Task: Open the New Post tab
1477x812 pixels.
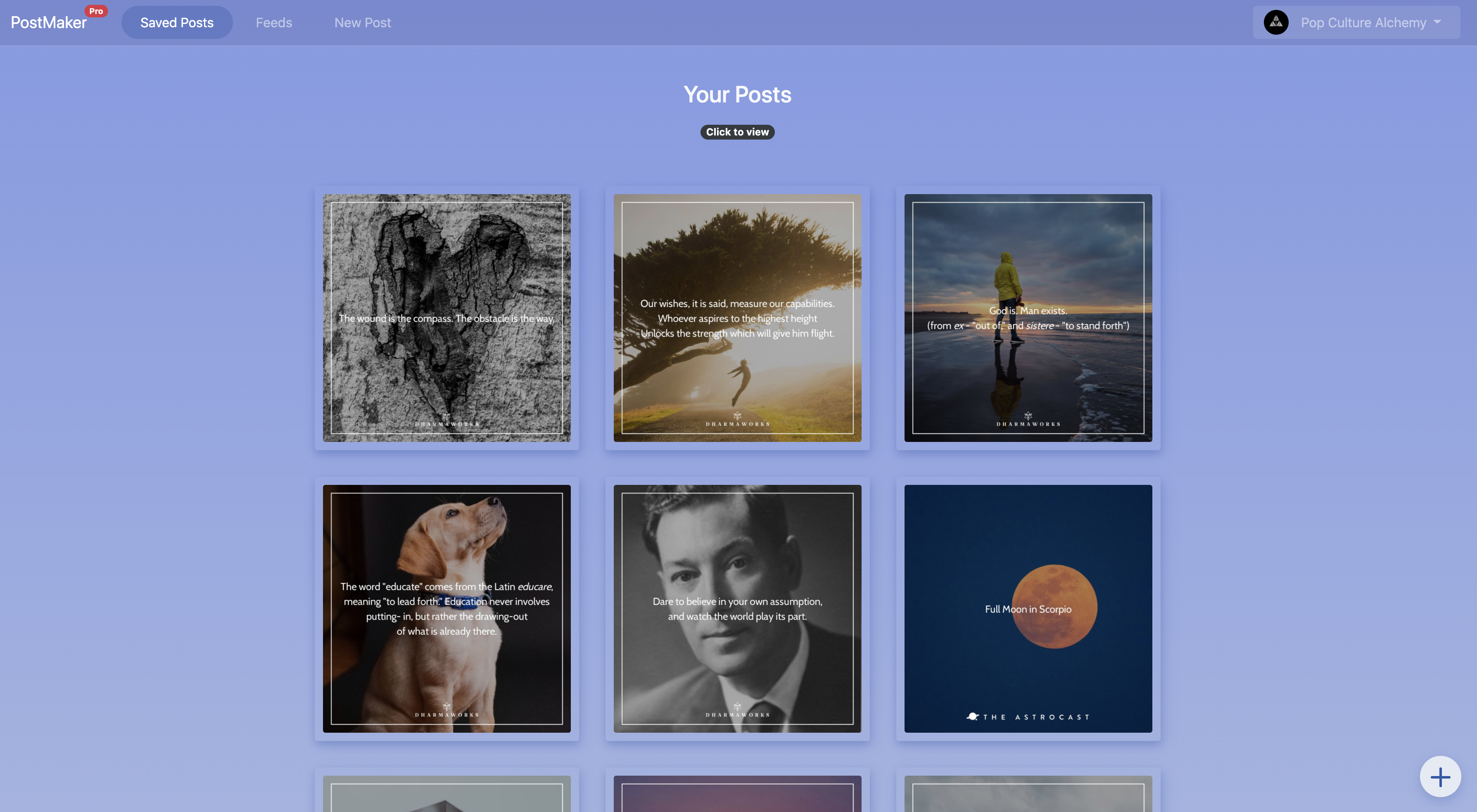Action: coord(362,22)
